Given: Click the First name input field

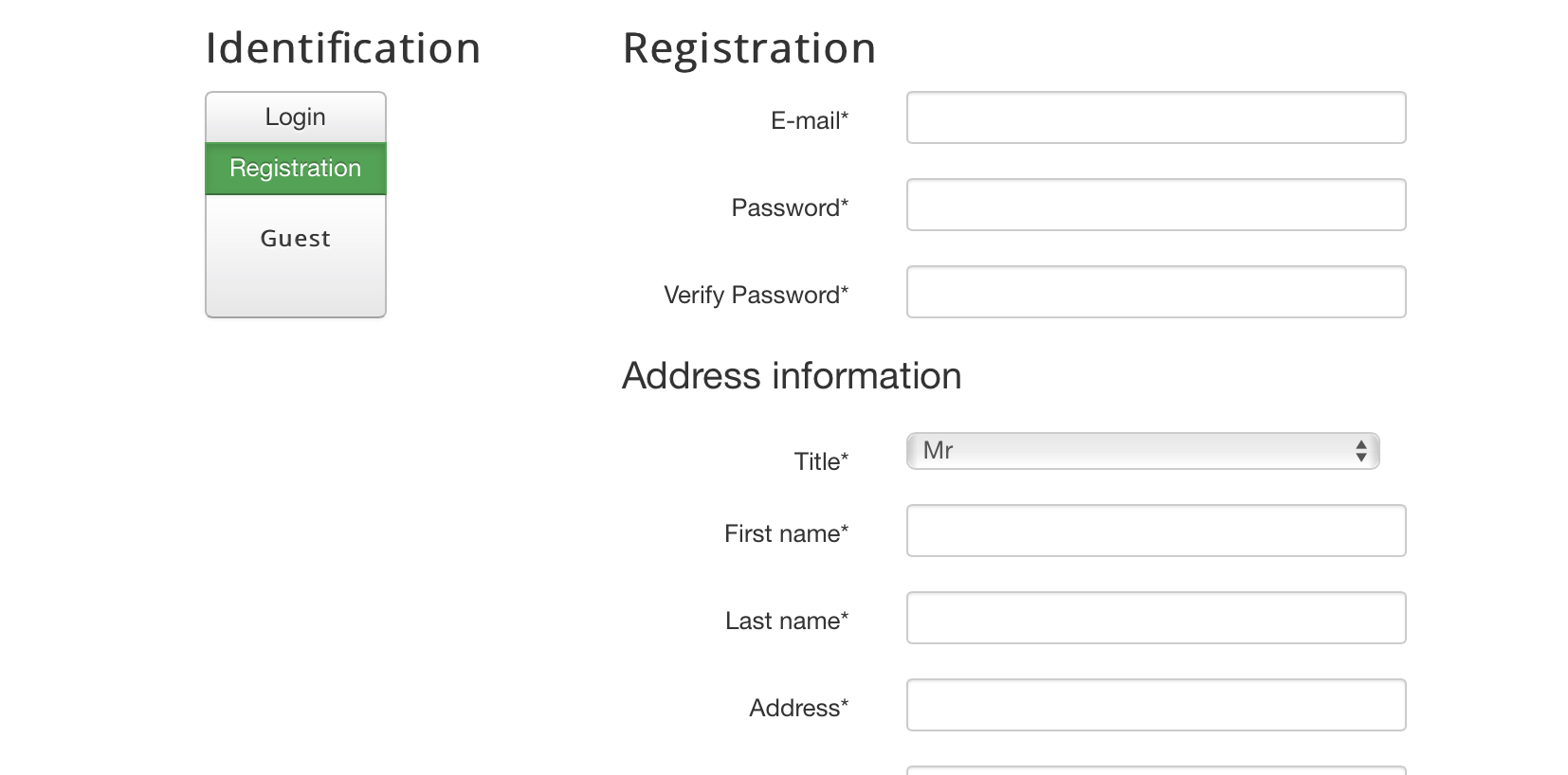Looking at the screenshot, I should [x=1156, y=531].
